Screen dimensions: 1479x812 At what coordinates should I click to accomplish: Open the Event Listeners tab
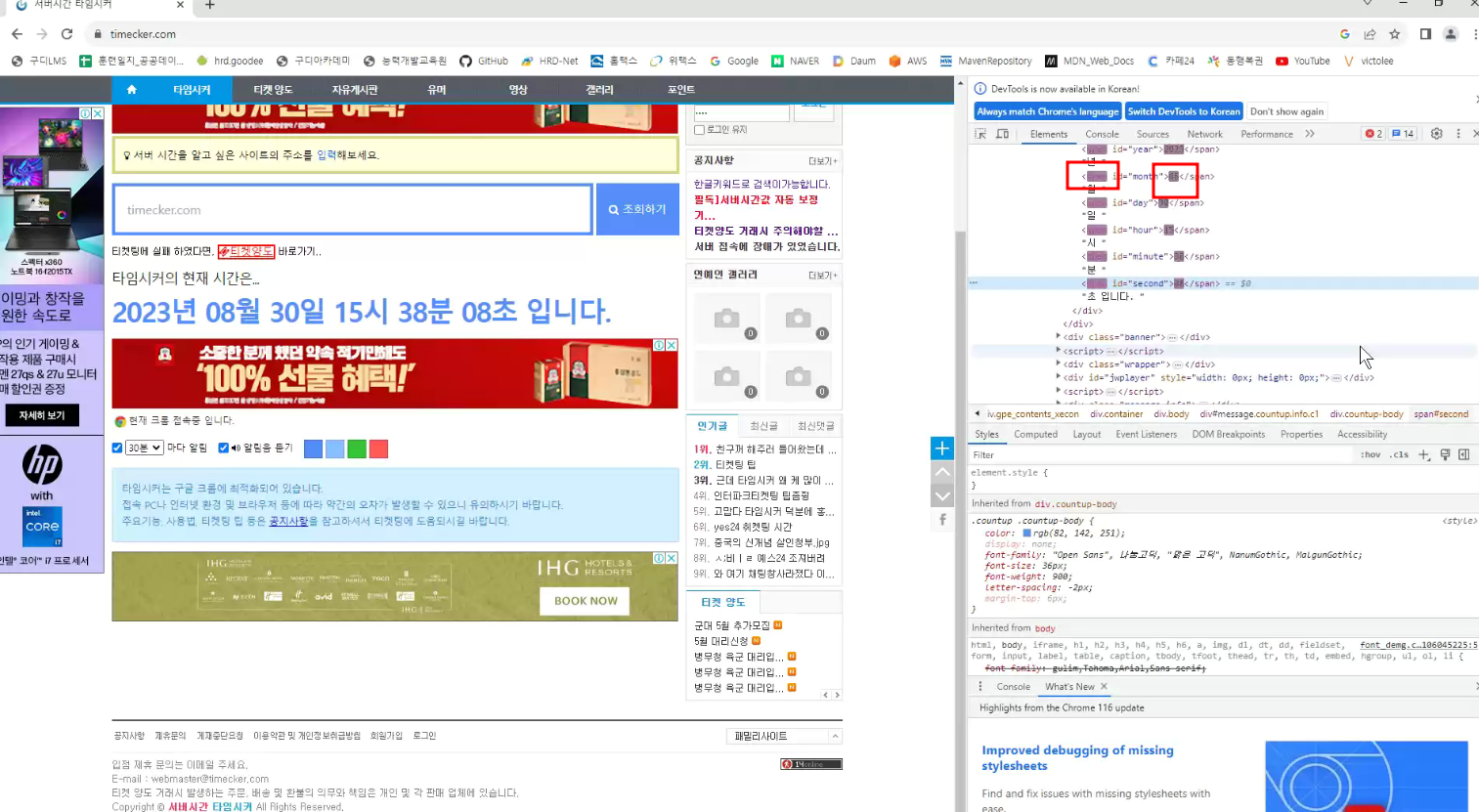click(1146, 435)
